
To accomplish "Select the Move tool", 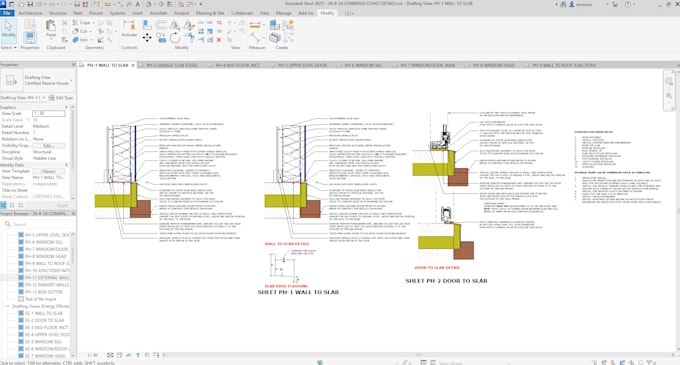I will (147, 38).
